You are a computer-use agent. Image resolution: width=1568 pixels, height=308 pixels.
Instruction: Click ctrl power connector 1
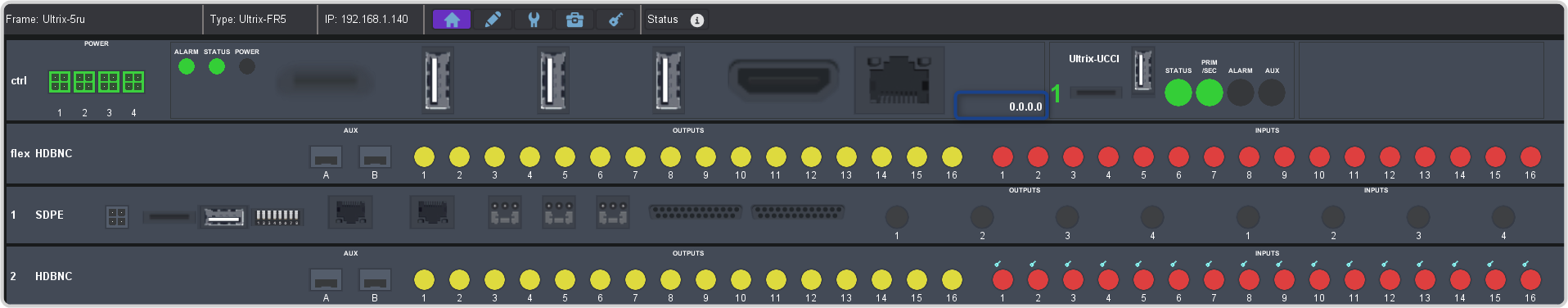pyautogui.click(x=60, y=82)
